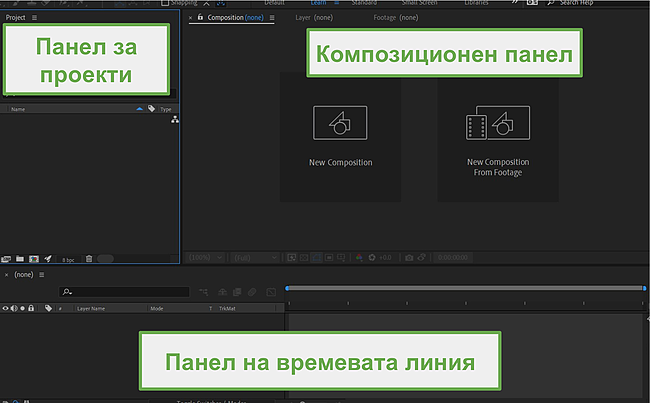This screenshot has height=403, width=650.
Task: Close the Composition (none) viewer tab
Action: tap(190, 18)
